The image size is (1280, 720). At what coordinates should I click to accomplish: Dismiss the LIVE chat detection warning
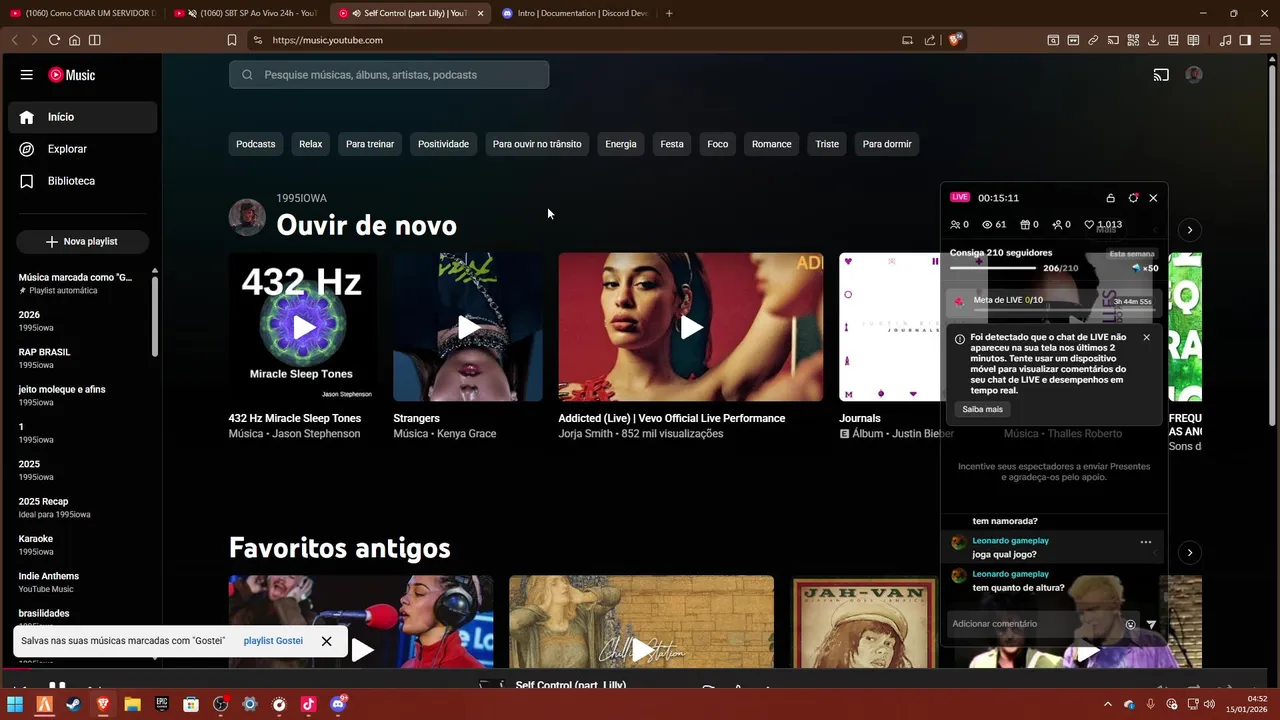pyautogui.click(x=1146, y=338)
